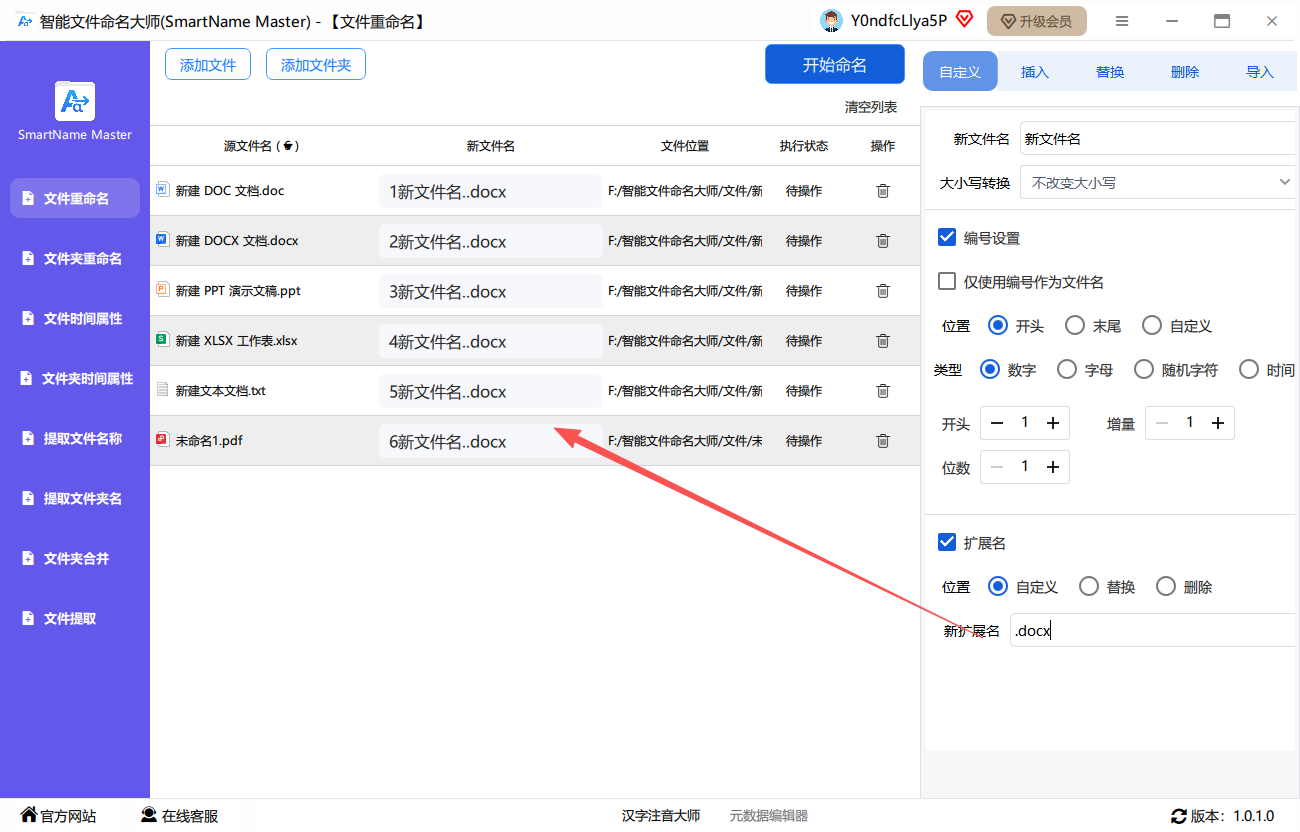Viewport: 1300px width, 832px height.
Task: Toggle the 编号设置 checkbox
Action: point(947,238)
